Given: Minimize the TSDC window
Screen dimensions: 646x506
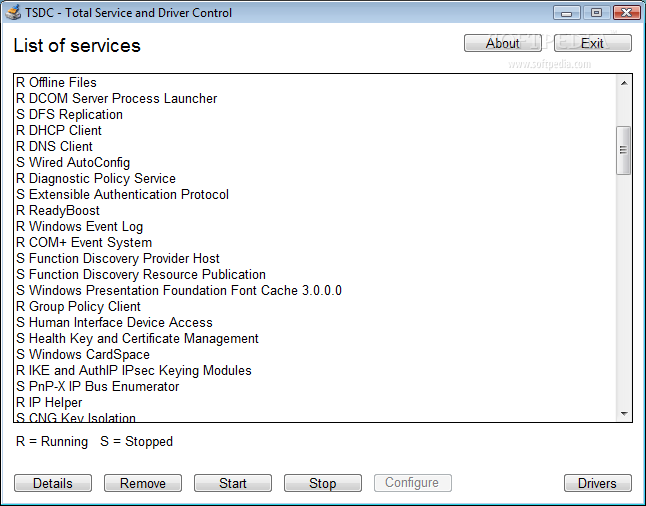Looking at the screenshot, I should click(x=566, y=13).
